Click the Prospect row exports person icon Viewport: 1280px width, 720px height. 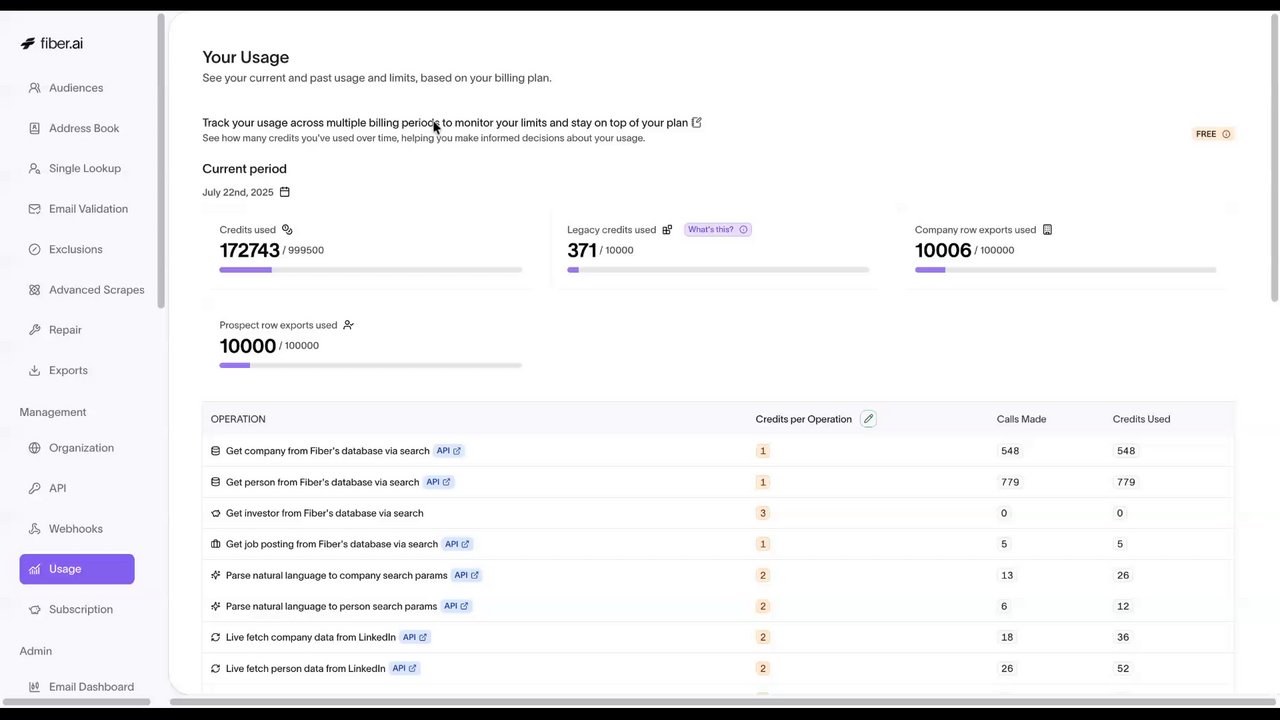(348, 325)
